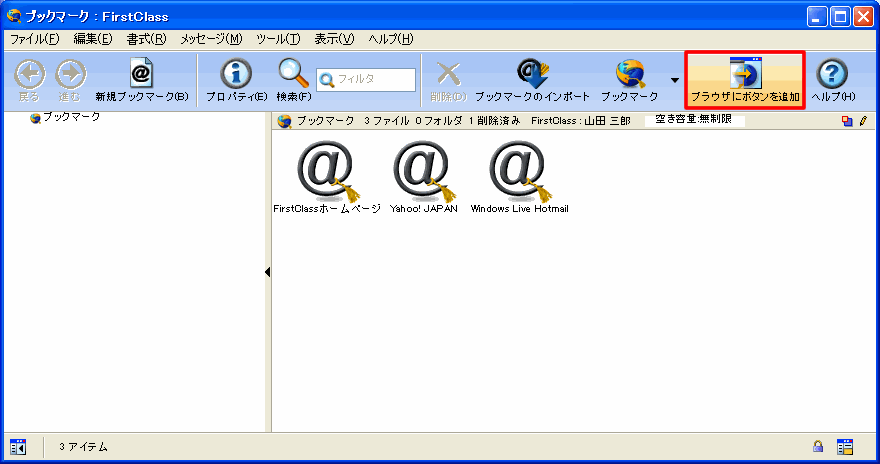This screenshot has height=464, width=880.
Task: Open the ツール(T) menu
Action: [277, 39]
